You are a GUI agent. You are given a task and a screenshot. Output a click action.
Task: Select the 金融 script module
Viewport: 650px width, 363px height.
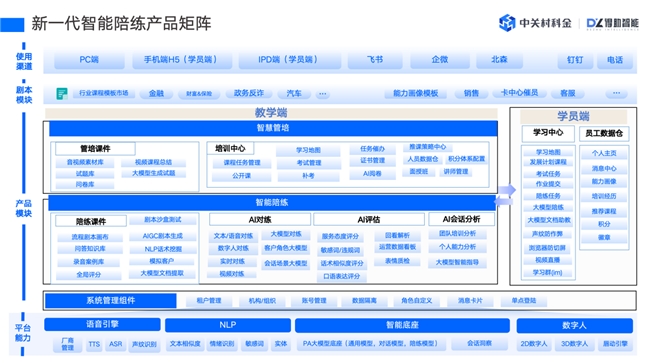click(156, 94)
